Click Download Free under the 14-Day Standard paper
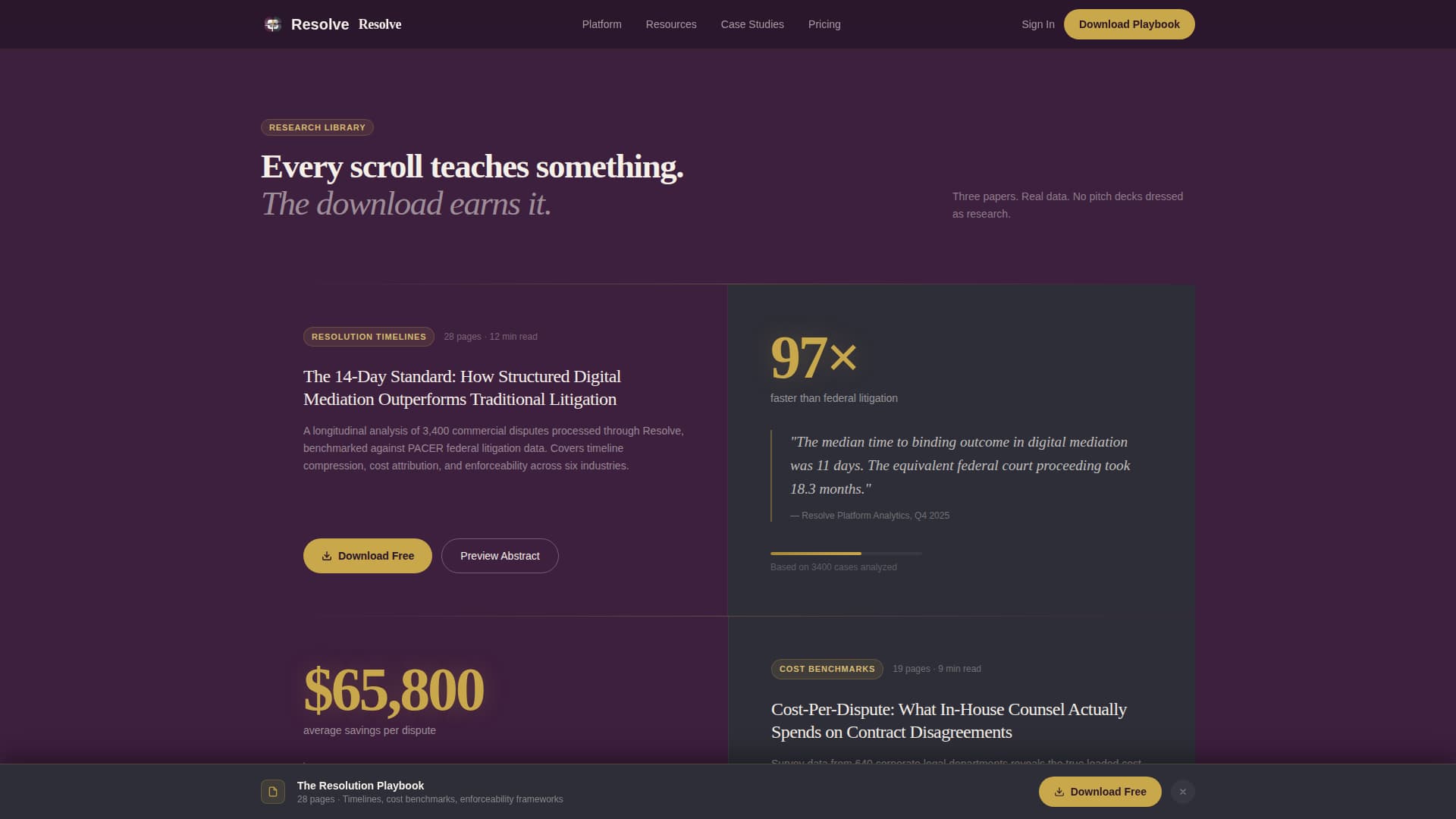 click(367, 556)
